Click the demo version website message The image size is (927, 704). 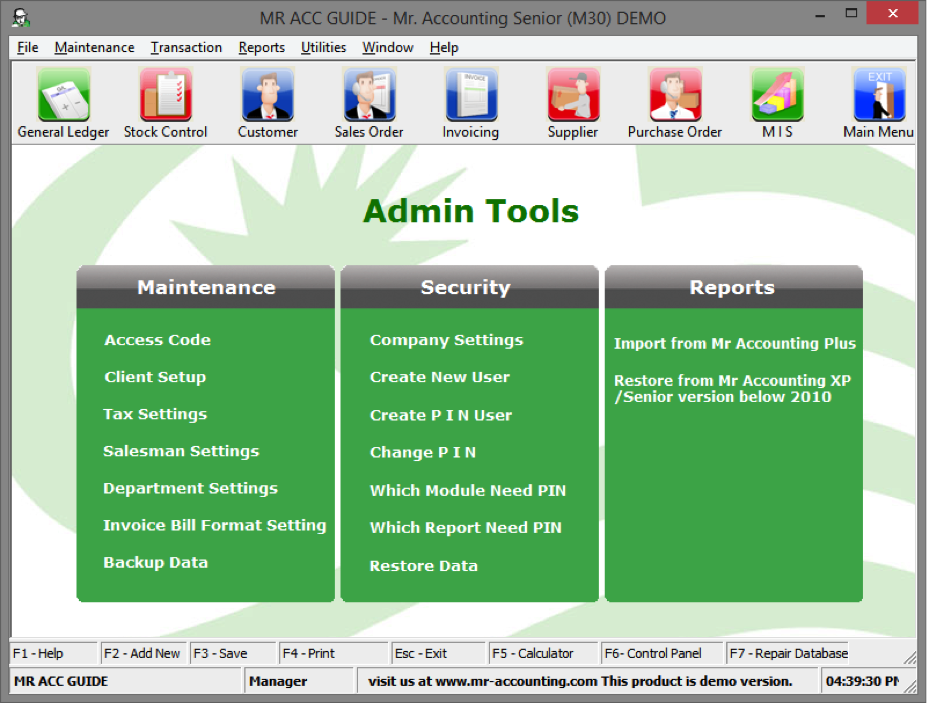(587, 681)
